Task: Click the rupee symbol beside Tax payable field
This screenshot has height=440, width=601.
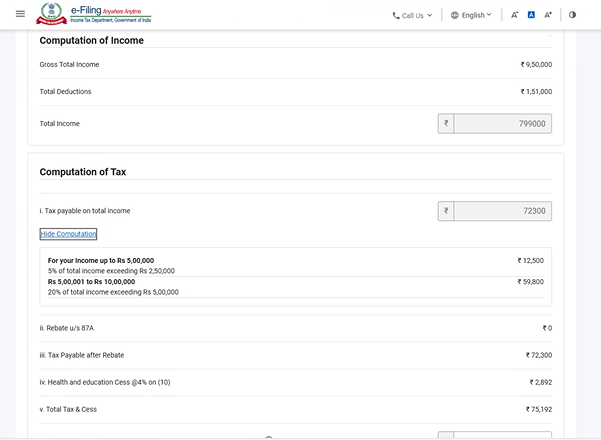Action: [x=446, y=211]
